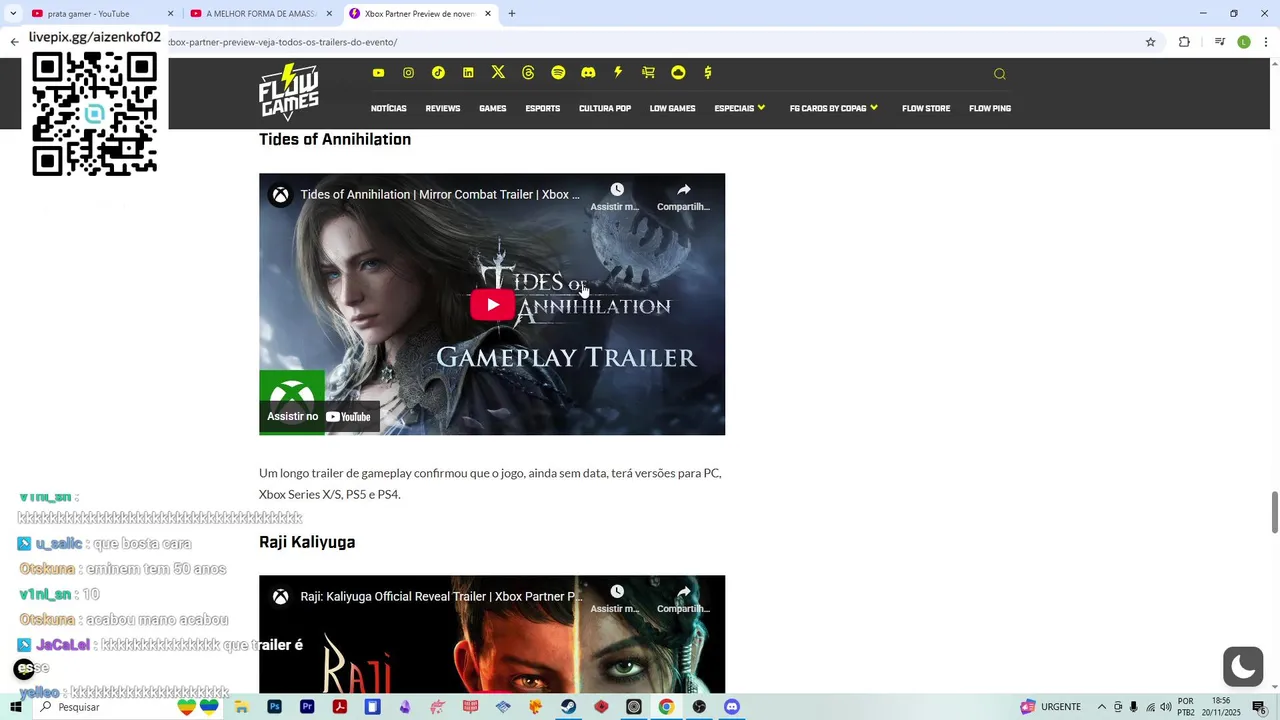The image size is (1280, 720).
Task: Toggle dark mode with moon button
Action: click(x=1243, y=666)
